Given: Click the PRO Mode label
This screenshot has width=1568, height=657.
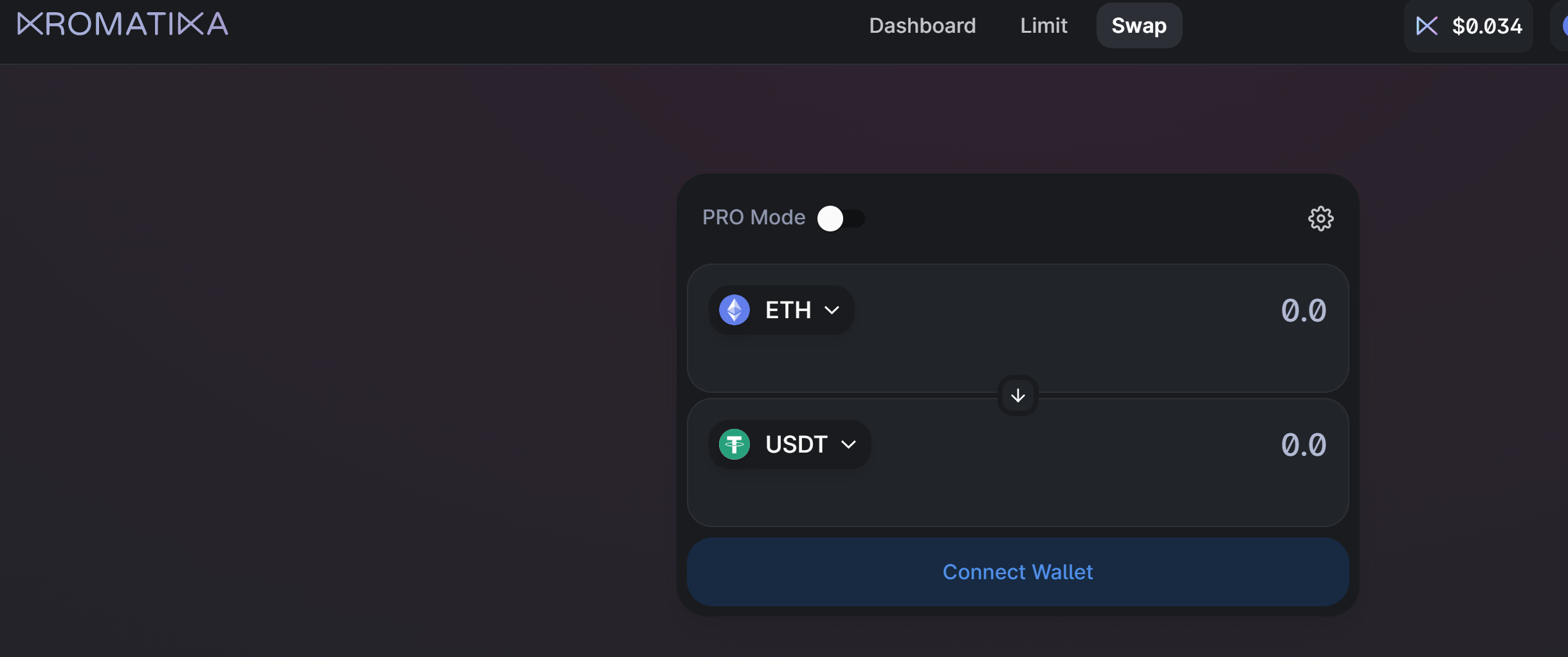Looking at the screenshot, I should [754, 217].
